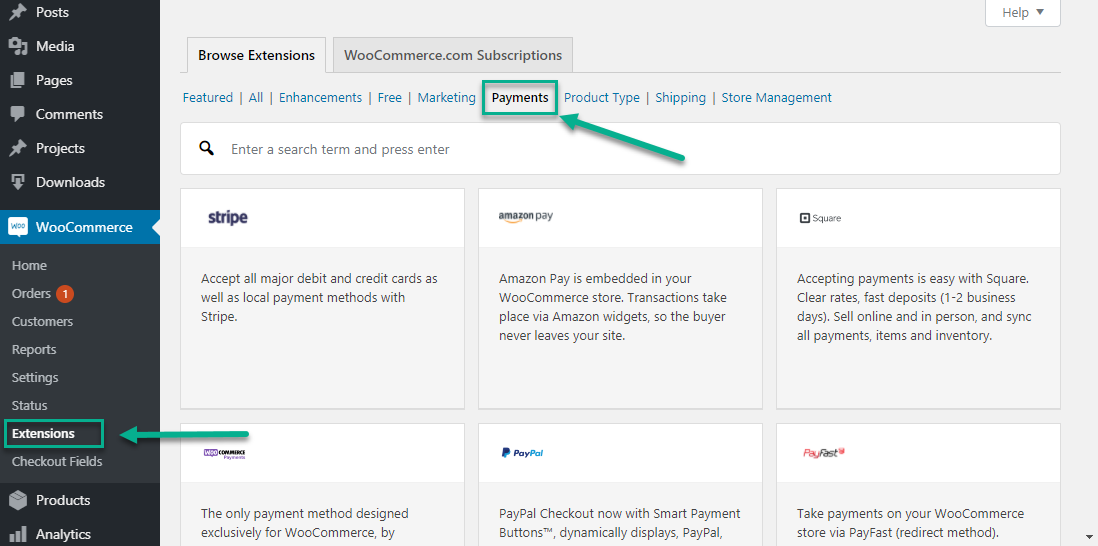The height and width of the screenshot is (546, 1098).
Task: Open the PayFast description text
Action: tap(910, 523)
